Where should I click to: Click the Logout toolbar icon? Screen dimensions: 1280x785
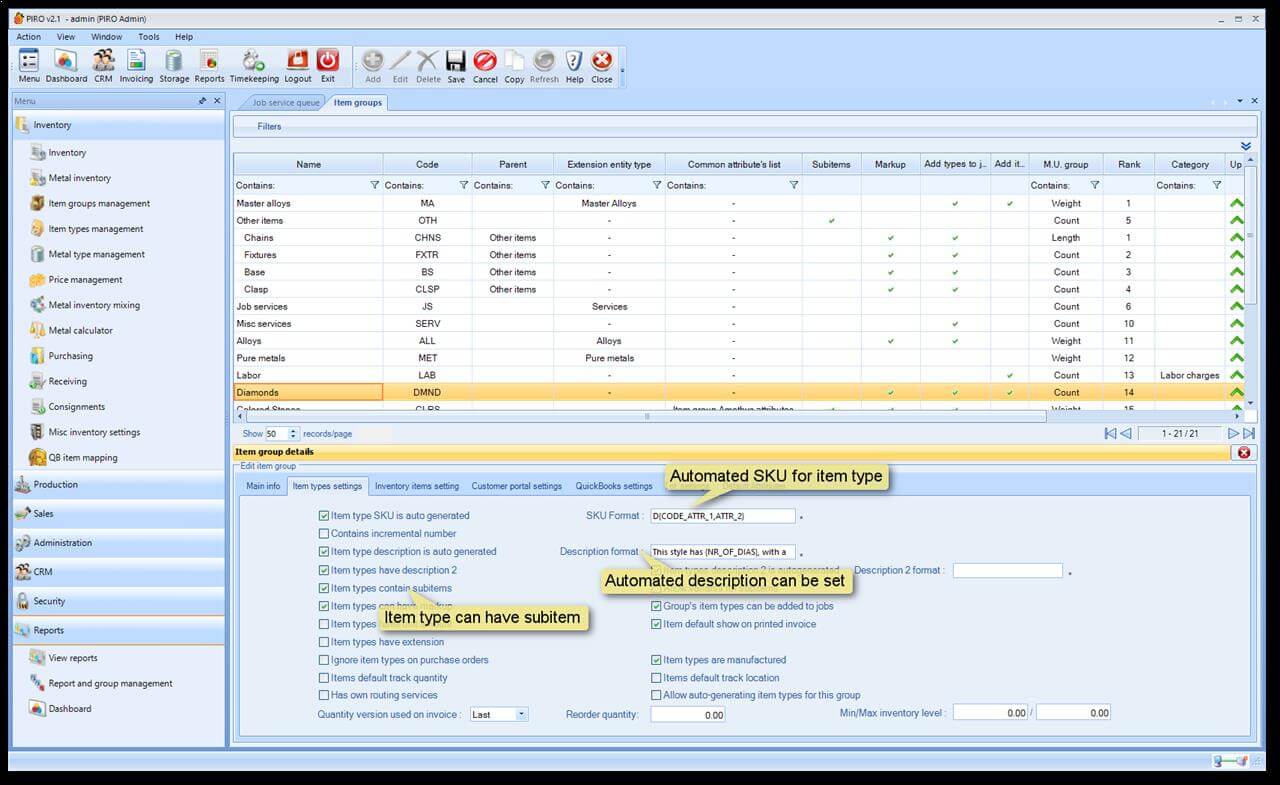(297, 66)
